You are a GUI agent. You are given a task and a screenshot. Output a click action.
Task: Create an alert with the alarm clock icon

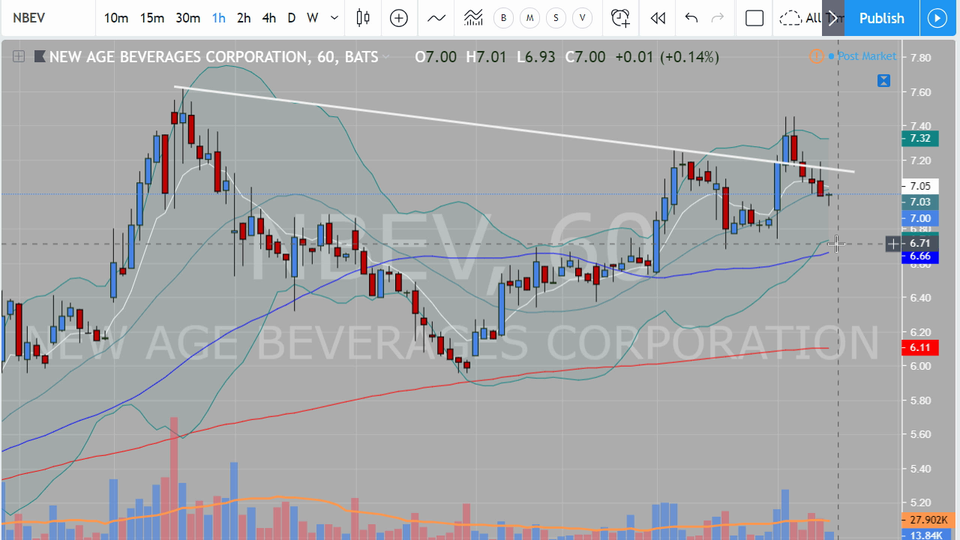pos(620,18)
